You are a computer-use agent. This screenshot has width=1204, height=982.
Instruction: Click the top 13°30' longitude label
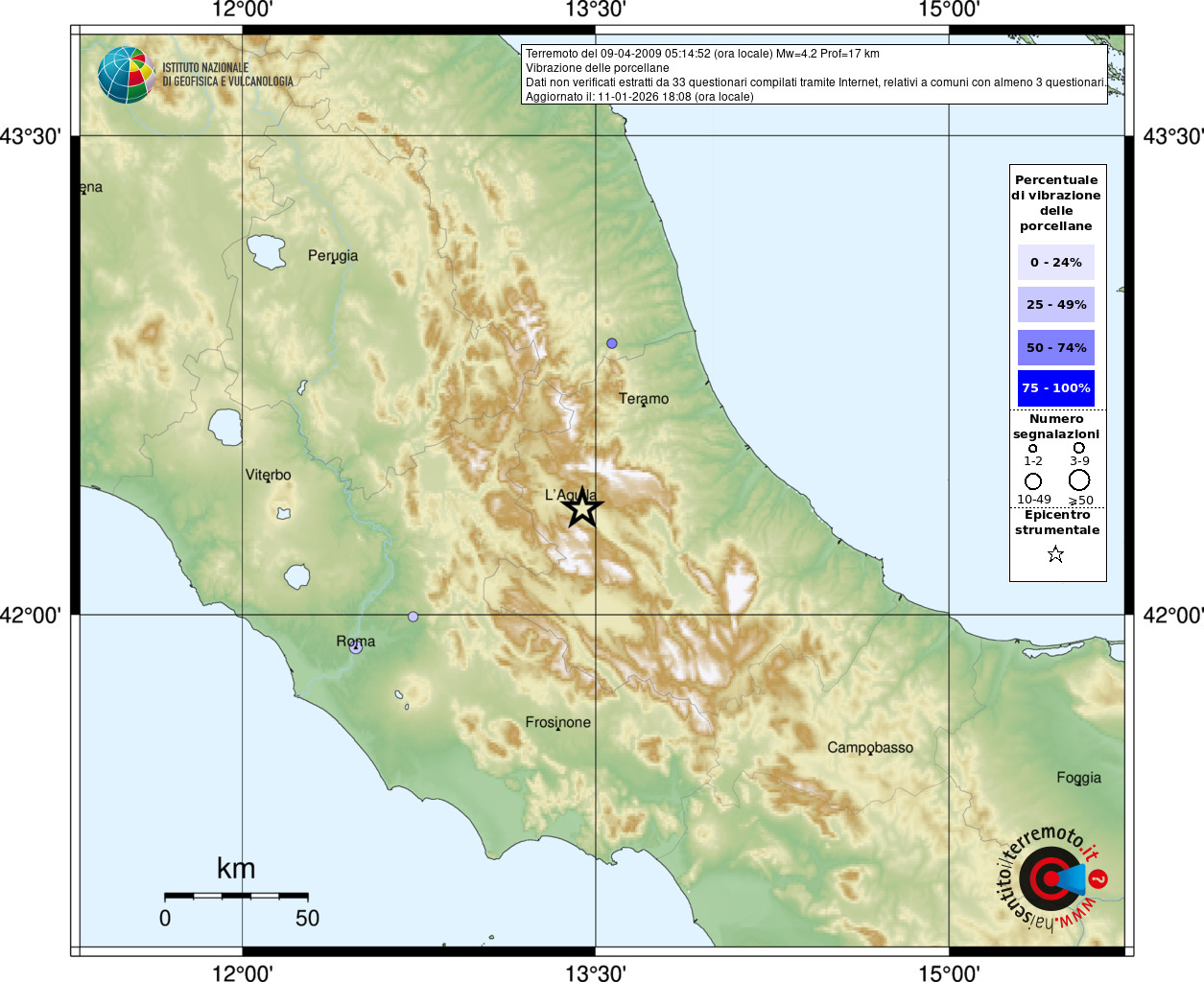[596, 10]
